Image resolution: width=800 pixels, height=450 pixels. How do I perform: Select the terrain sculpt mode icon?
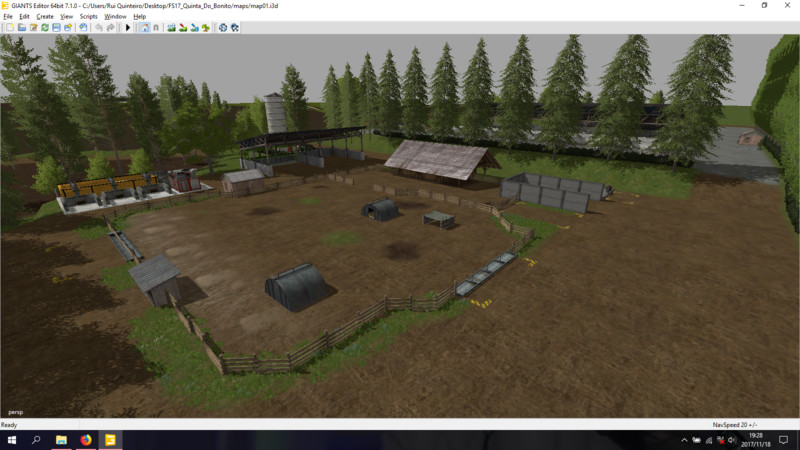click(x=171, y=27)
